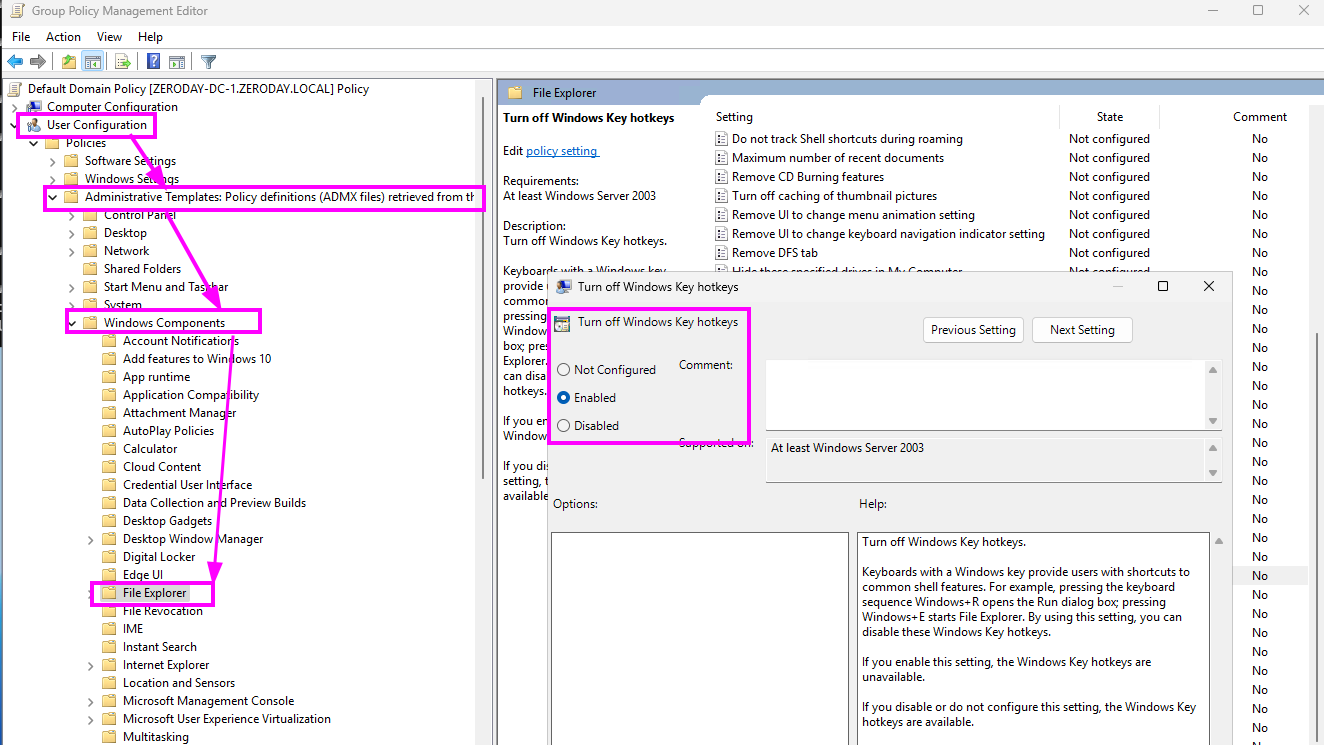Screen dimensions: 1324x745
Task: Select 'Do not track Shell shortcuts during roaming'
Action: (x=847, y=139)
